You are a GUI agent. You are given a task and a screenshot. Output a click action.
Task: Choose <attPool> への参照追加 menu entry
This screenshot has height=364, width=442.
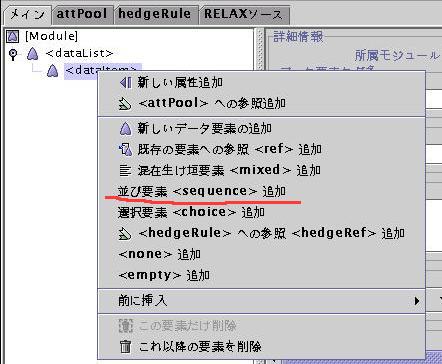(261, 104)
